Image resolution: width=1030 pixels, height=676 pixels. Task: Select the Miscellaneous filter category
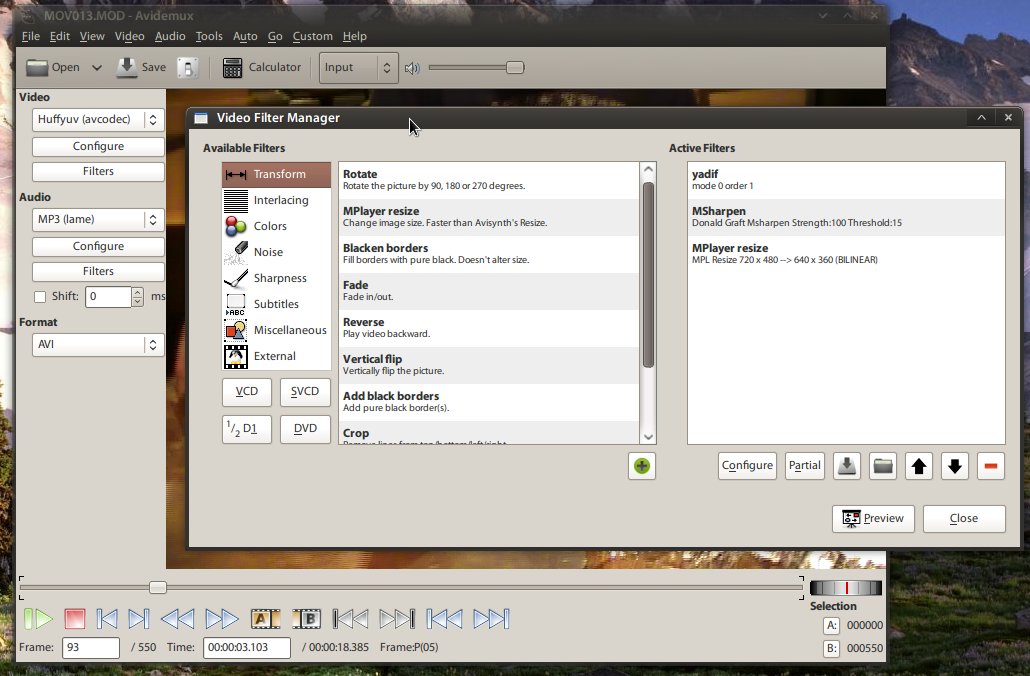[x=277, y=330]
